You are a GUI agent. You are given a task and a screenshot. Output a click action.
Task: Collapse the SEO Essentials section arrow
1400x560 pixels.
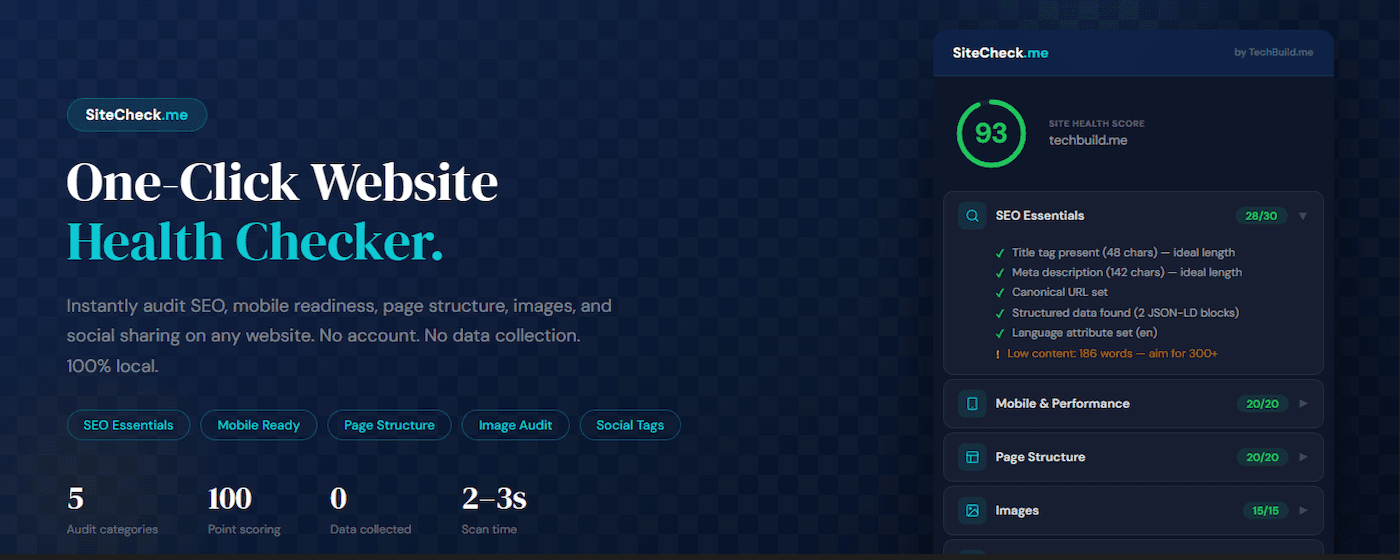pyautogui.click(x=1303, y=216)
